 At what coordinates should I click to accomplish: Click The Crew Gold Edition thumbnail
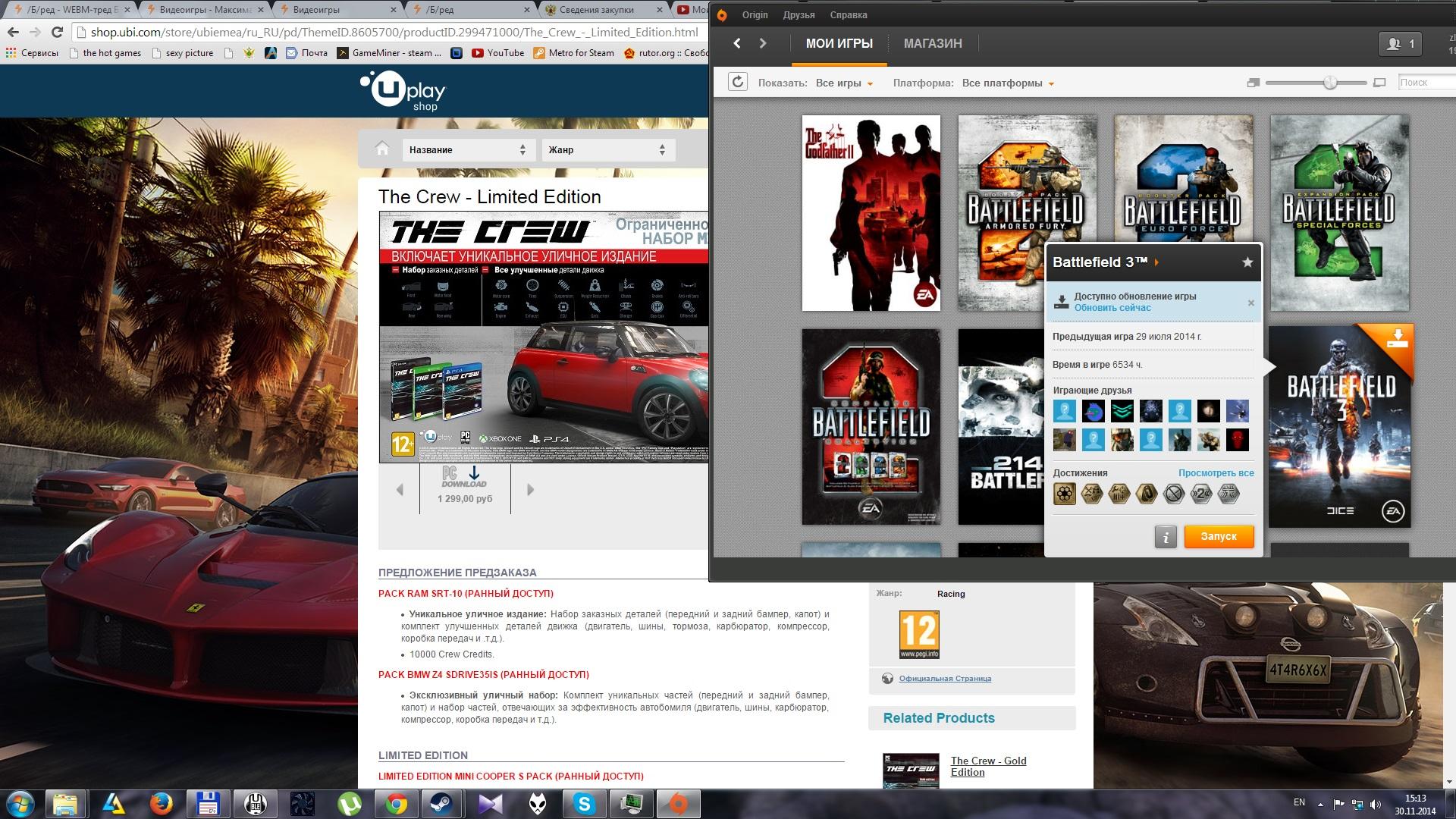(x=912, y=770)
